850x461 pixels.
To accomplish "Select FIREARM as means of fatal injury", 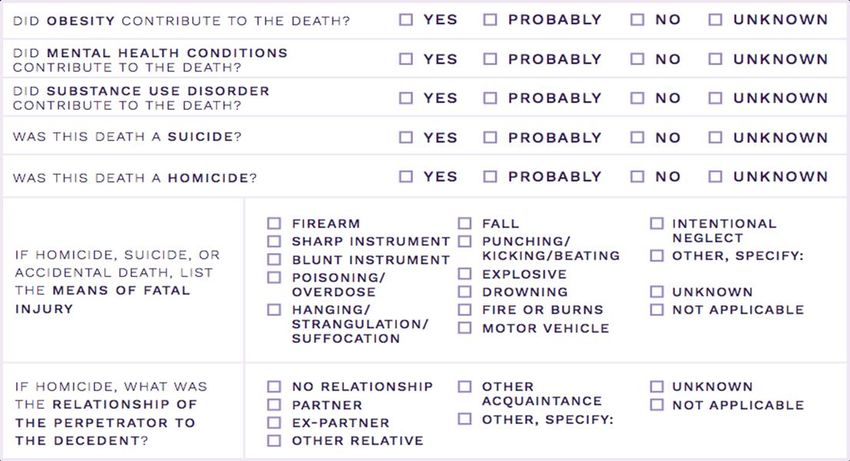I will 274,223.
